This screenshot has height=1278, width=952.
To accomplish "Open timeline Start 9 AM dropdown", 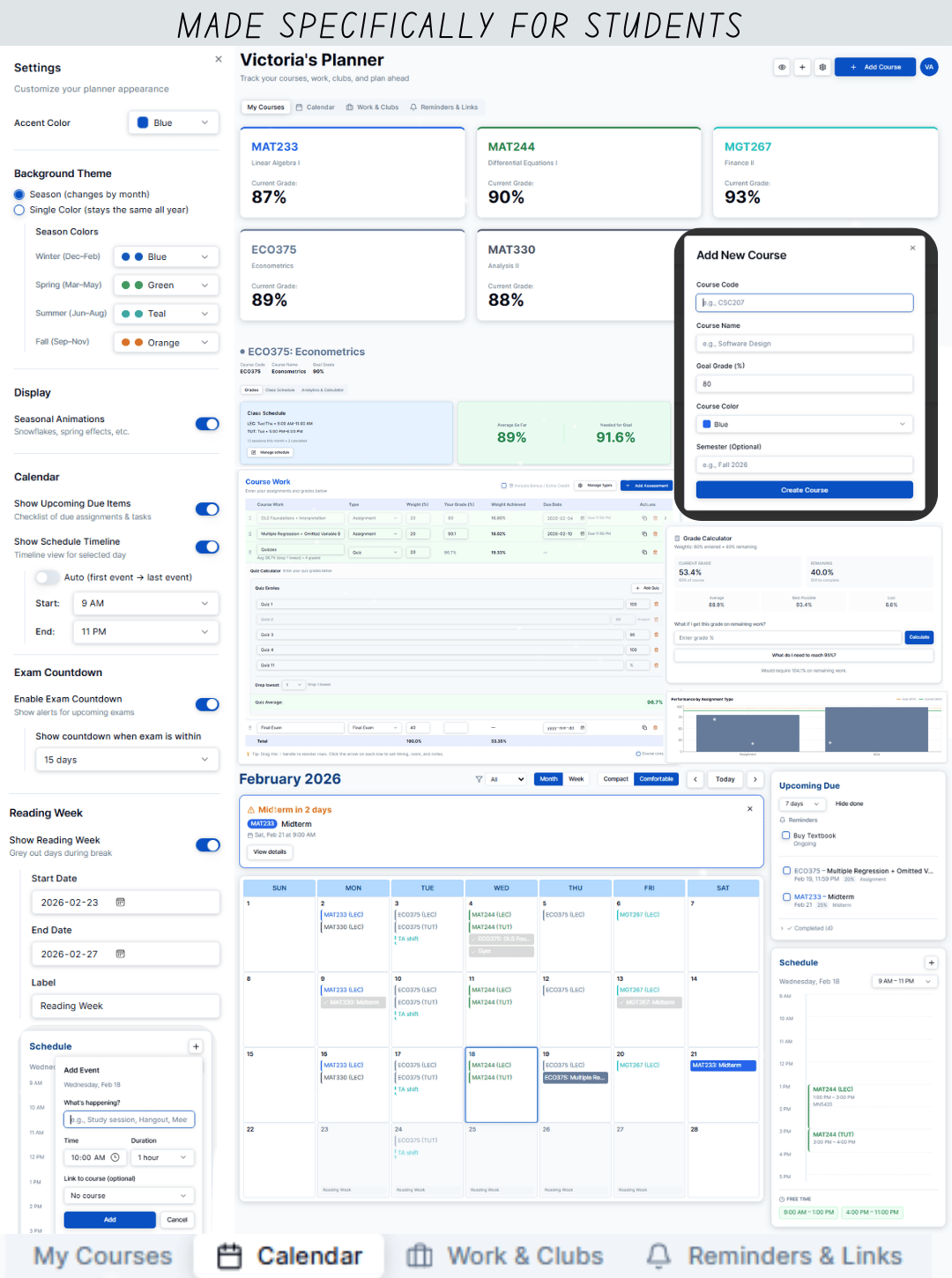I will [x=145, y=604].
